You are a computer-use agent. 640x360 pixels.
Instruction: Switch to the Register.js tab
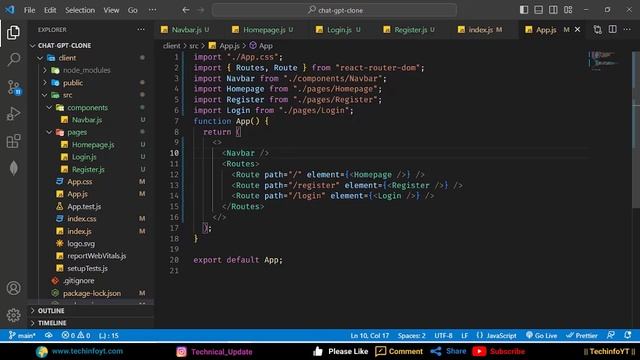click(410, 29)
